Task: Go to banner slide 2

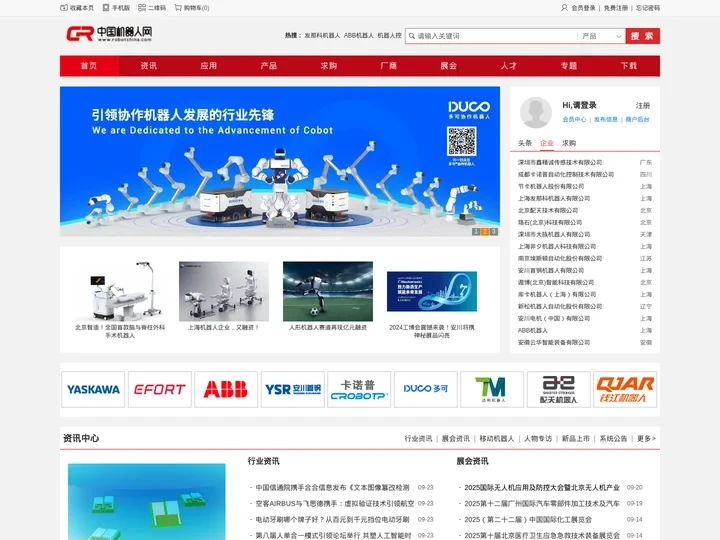Action: [485, 232]
